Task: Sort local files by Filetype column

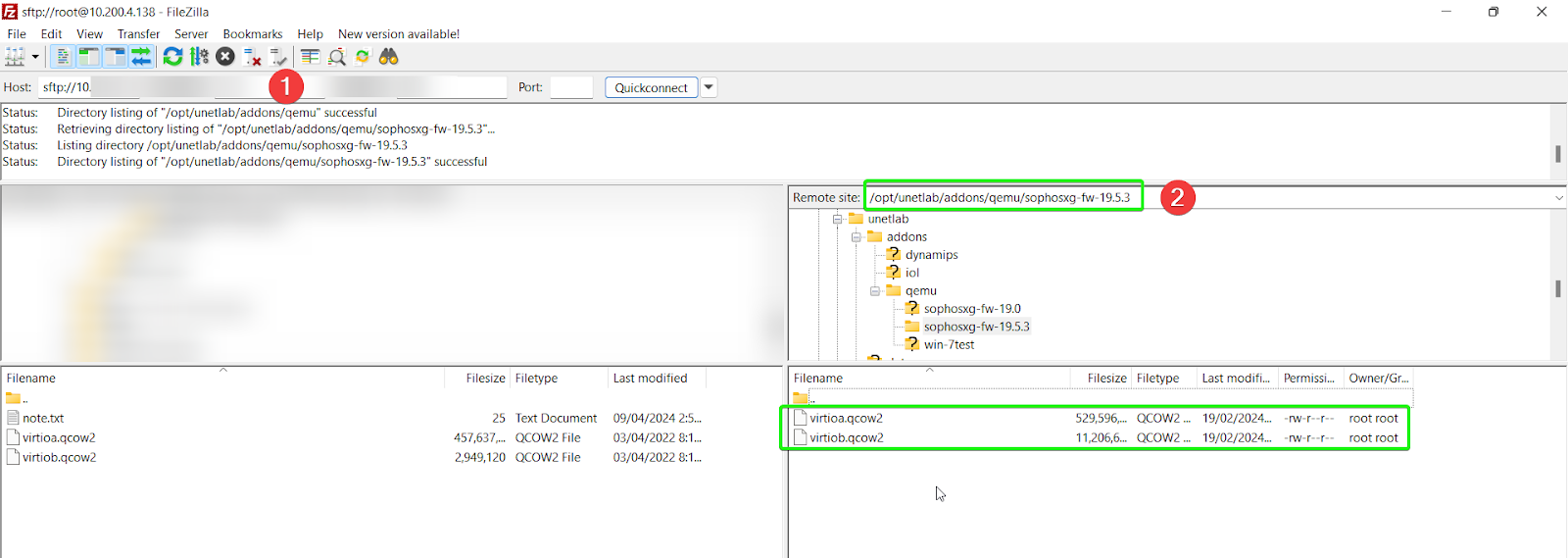Action: [x=559, y=378]
